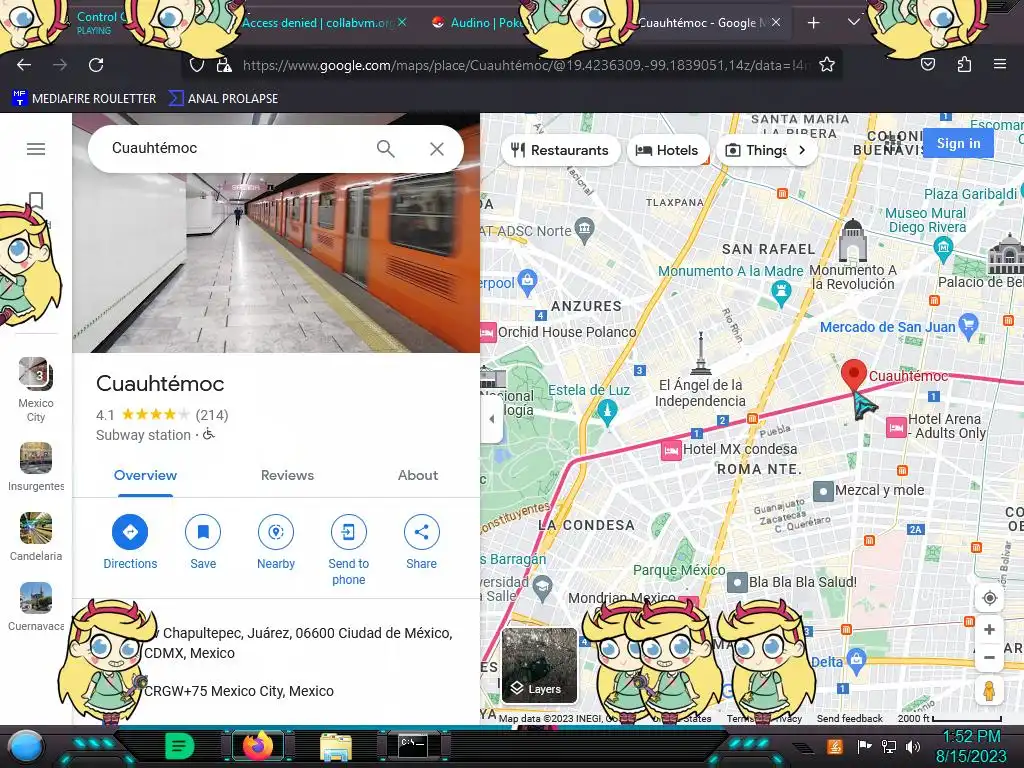Click Hotel Arena Adults Only marker
The width and height of the screenshot is (1024, 768).
click(896, 427)
